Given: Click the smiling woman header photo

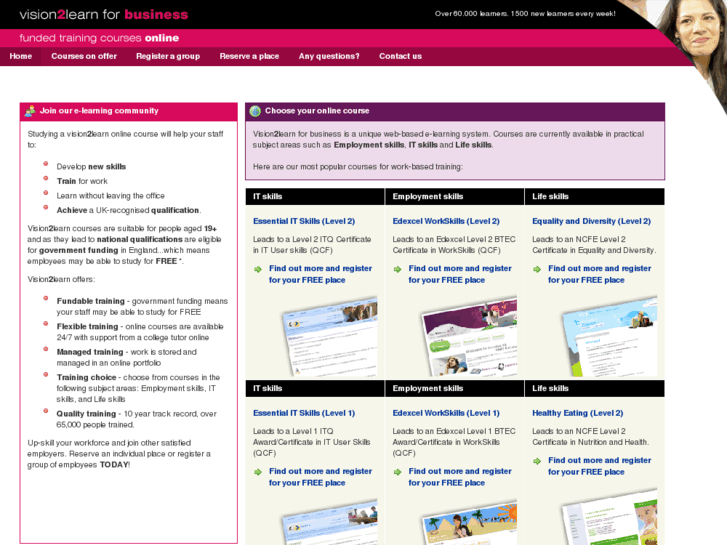Looking at the screenshot, I should pyautogui.click(x=691, y=42).
